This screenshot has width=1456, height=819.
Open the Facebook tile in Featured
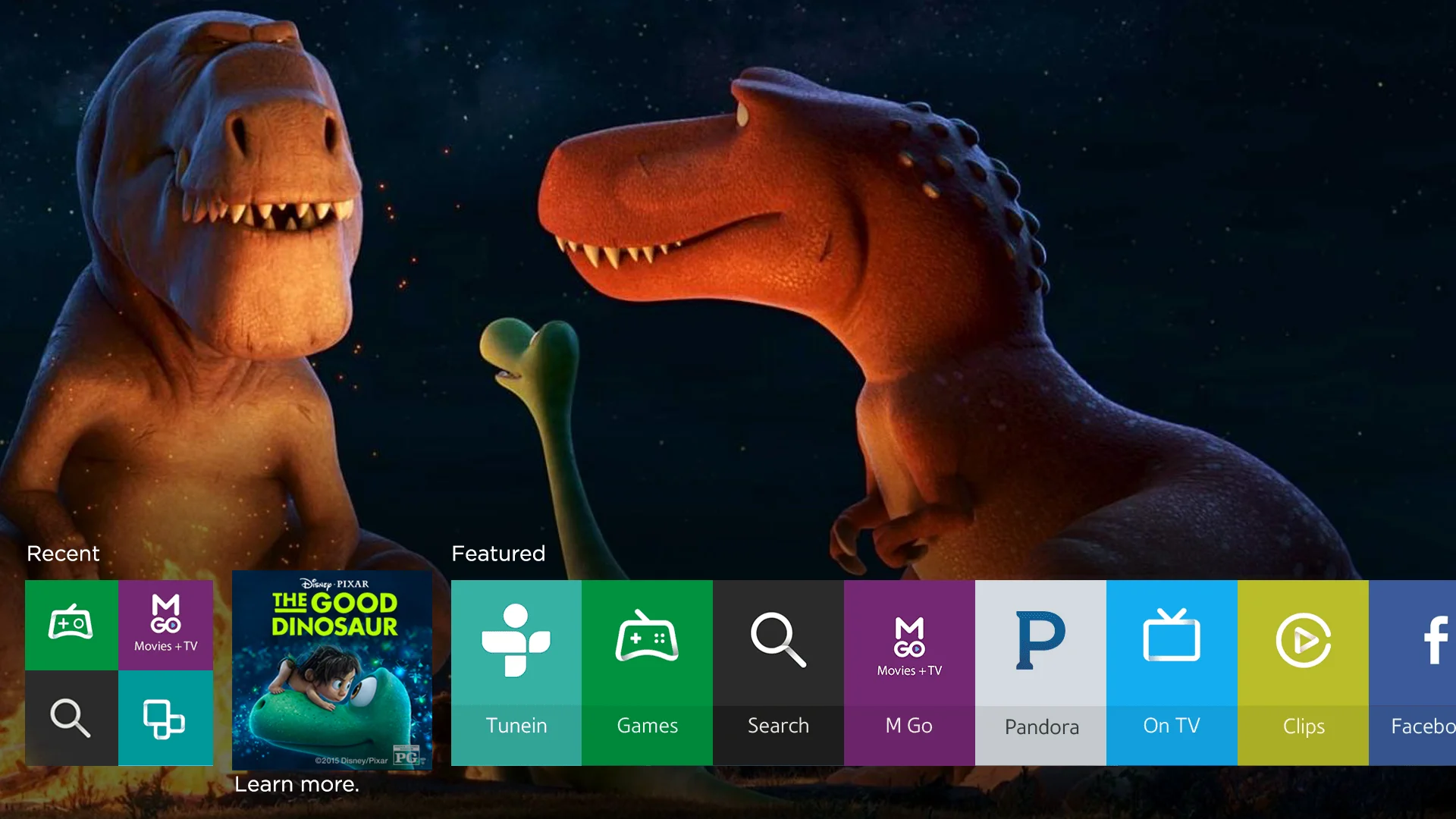(x=1412, y=673)
